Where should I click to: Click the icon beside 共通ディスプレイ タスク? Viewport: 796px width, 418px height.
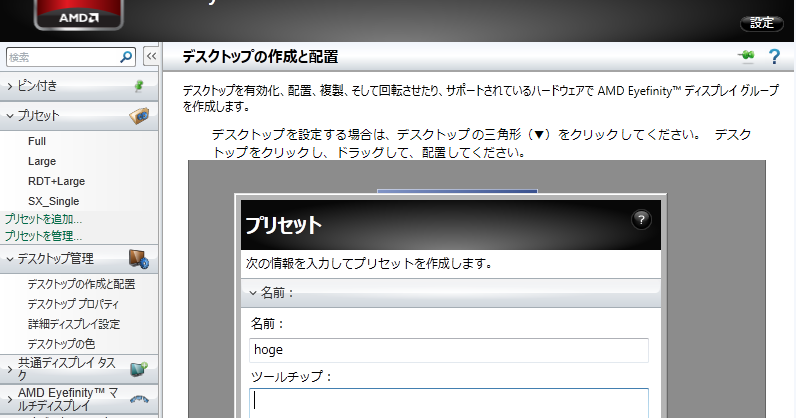[139, 369]
